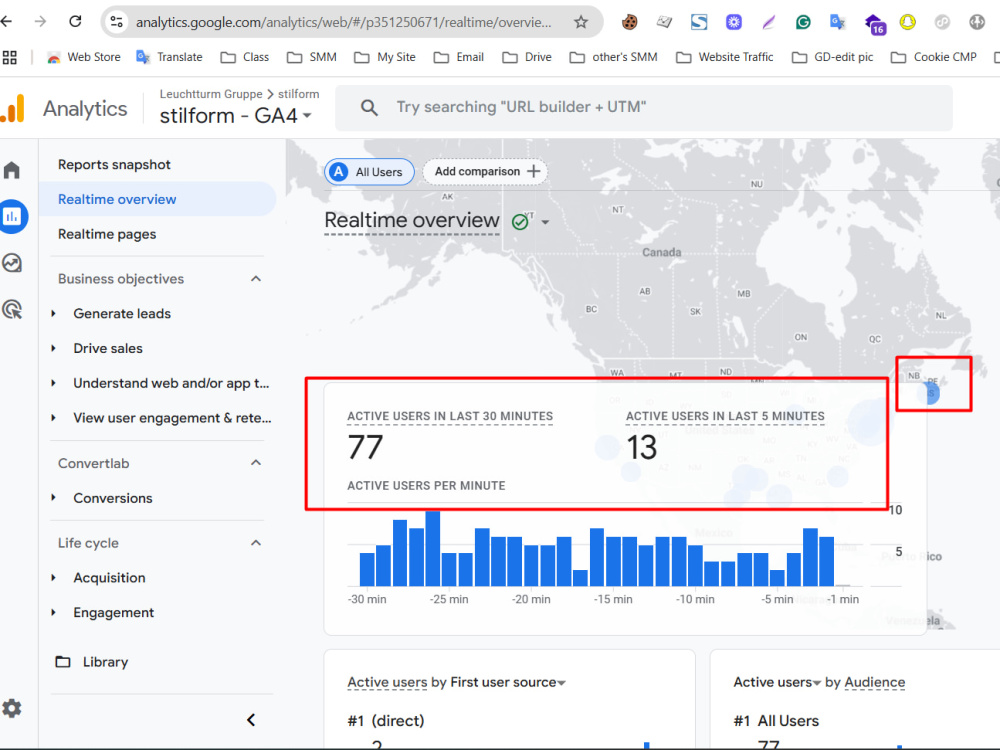Open the Chrome apps grid icon

pos(10,57)
